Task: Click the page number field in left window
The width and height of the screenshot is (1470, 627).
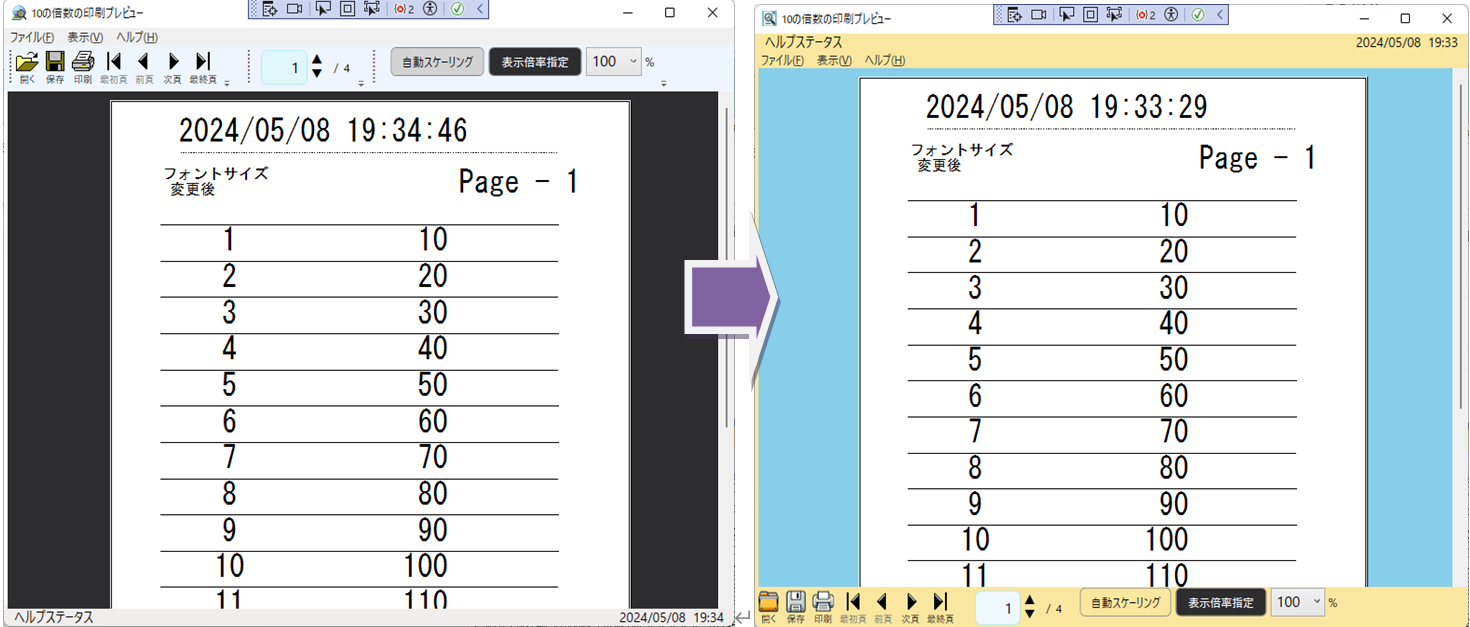Action: (x=284, y=68)
